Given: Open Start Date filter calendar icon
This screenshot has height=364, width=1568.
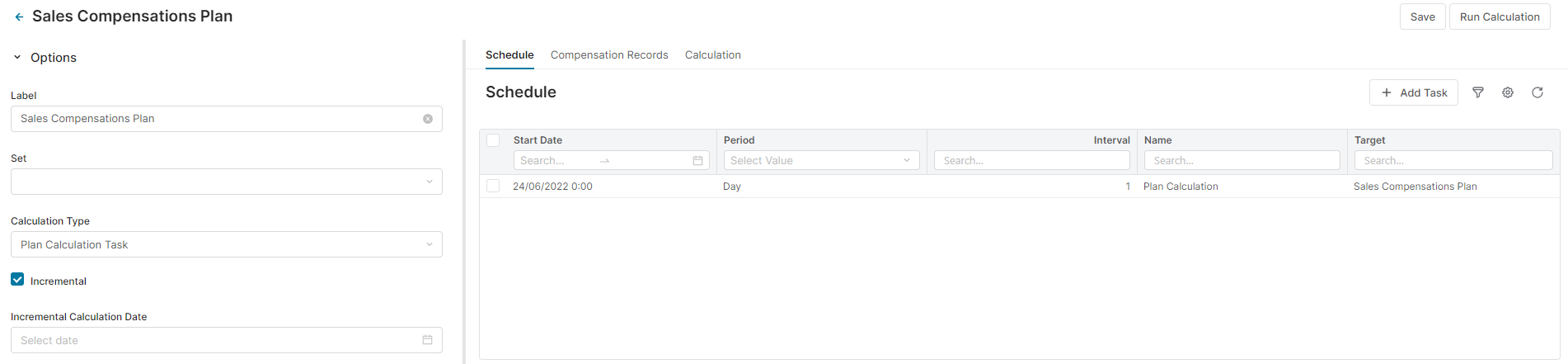Looking at the screenshot, I should [697, 161].
